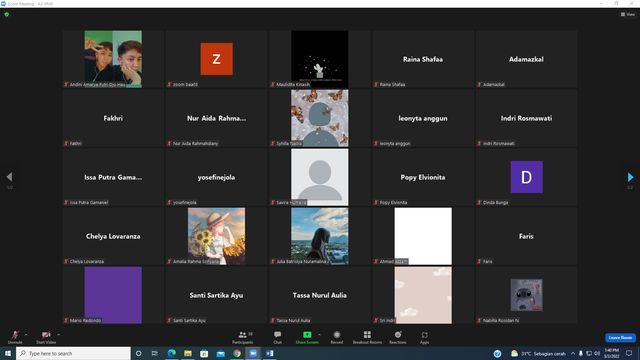640x360 pixels.
Task: Open the notification center icon
Action: pos(629,353)
